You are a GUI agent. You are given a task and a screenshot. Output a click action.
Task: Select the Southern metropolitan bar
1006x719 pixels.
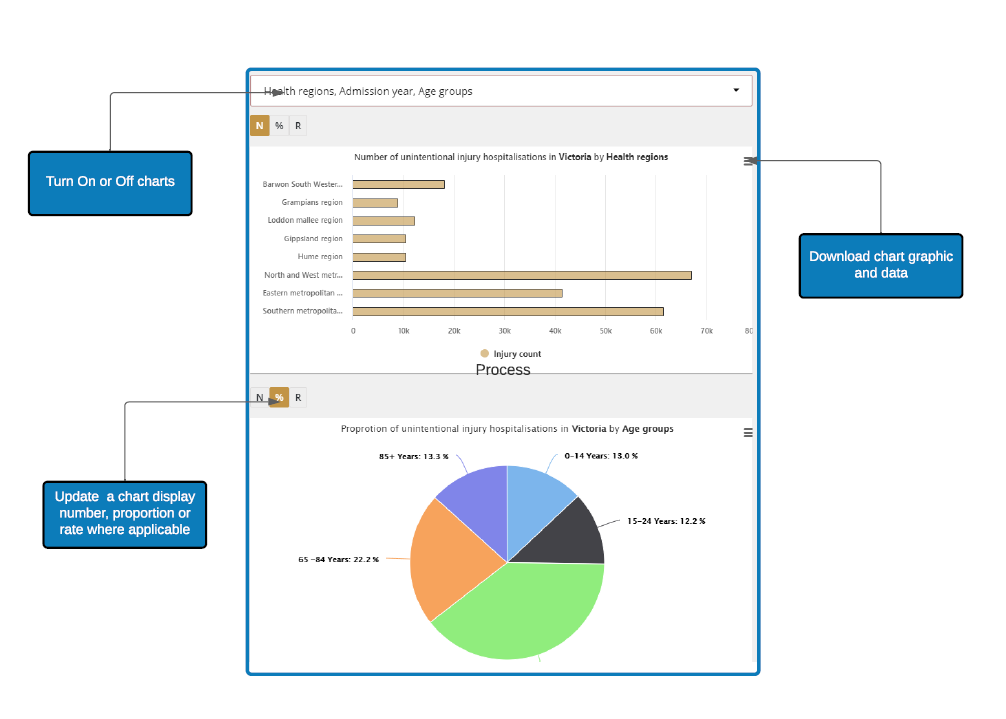click(507, 311)
